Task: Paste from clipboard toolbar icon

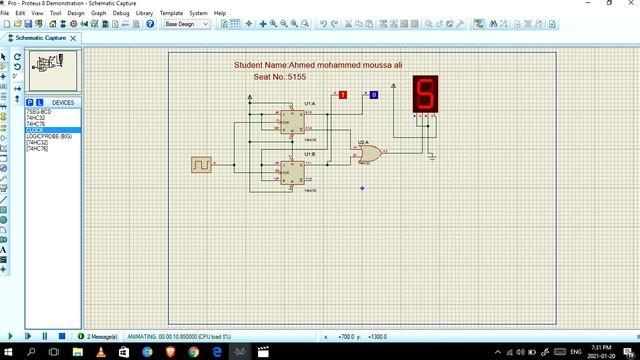Action: (369, 24)
